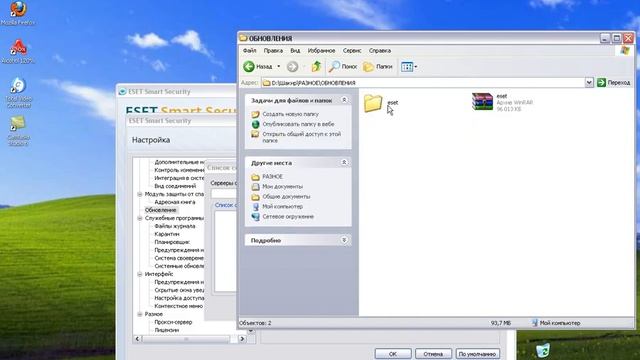
Task: Select Адресная книга item in ESET tree
Action: coord(175,202)
